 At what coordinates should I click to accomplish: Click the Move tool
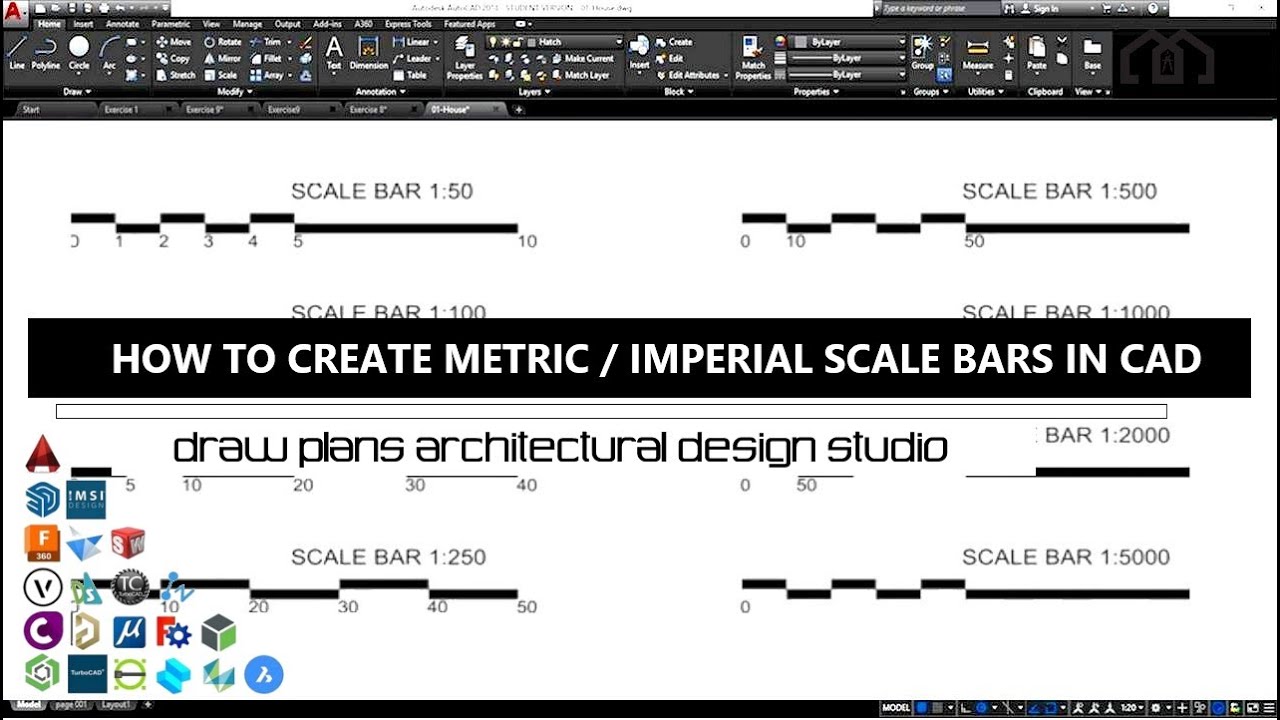tap(173, 42)
